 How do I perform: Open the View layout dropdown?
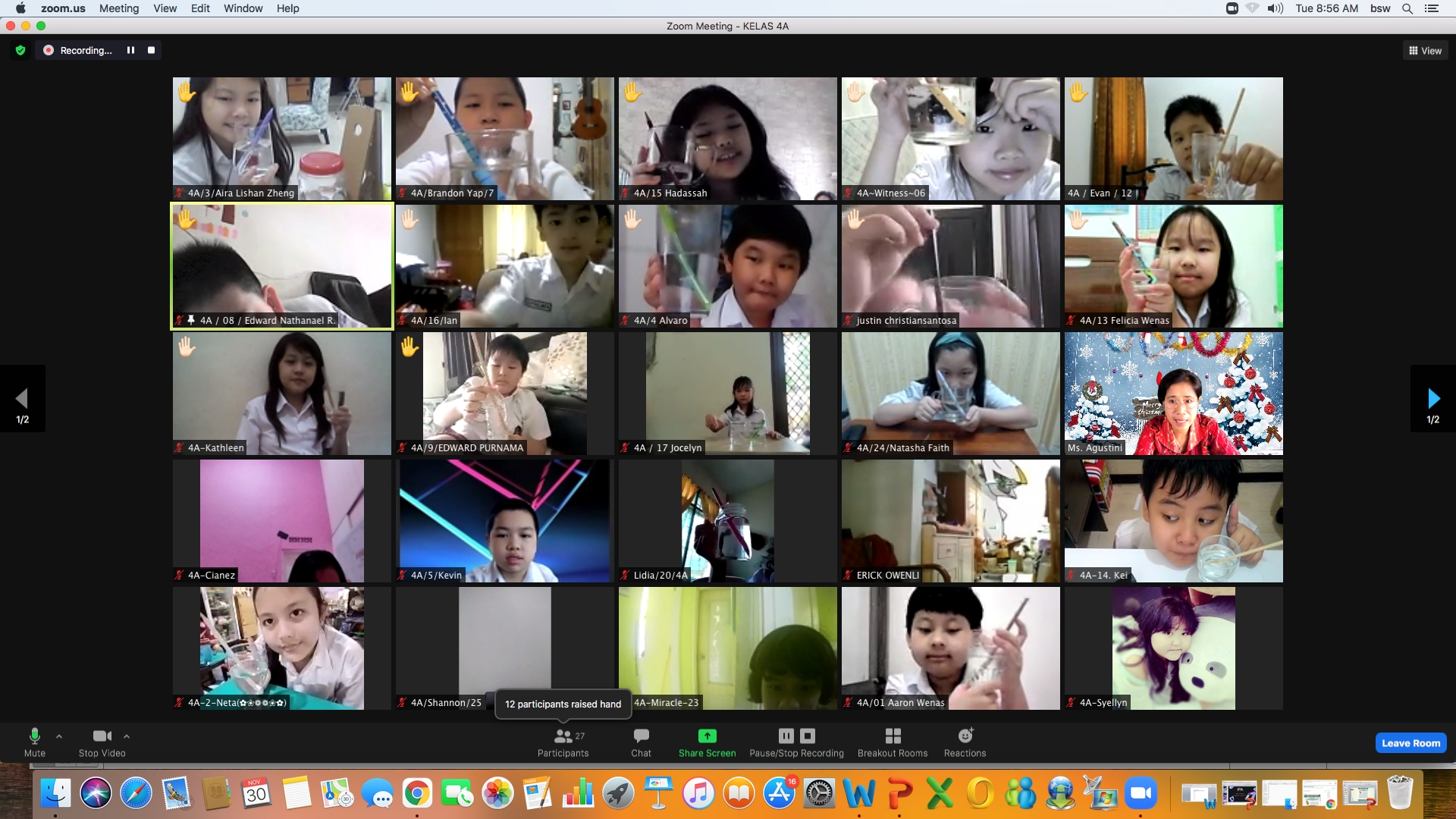pyautogui.click(x=1425, y=51)
